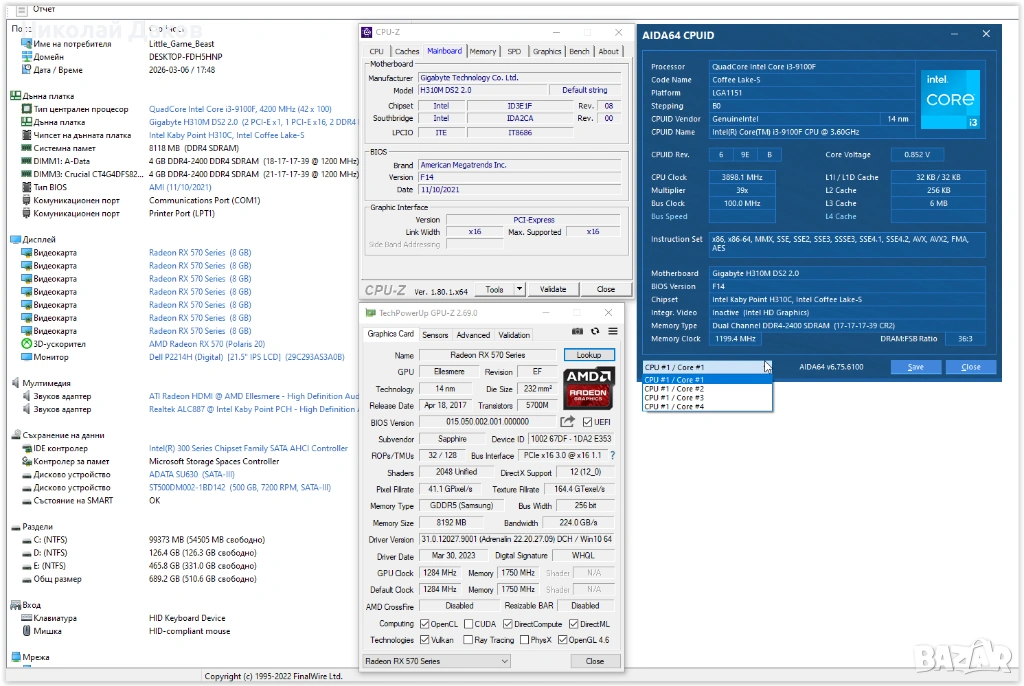Viewport: 1024px width, 686px height.
Task: Open the Tools dropdown arrow in CPU-Z
Action: click(519, 289)
